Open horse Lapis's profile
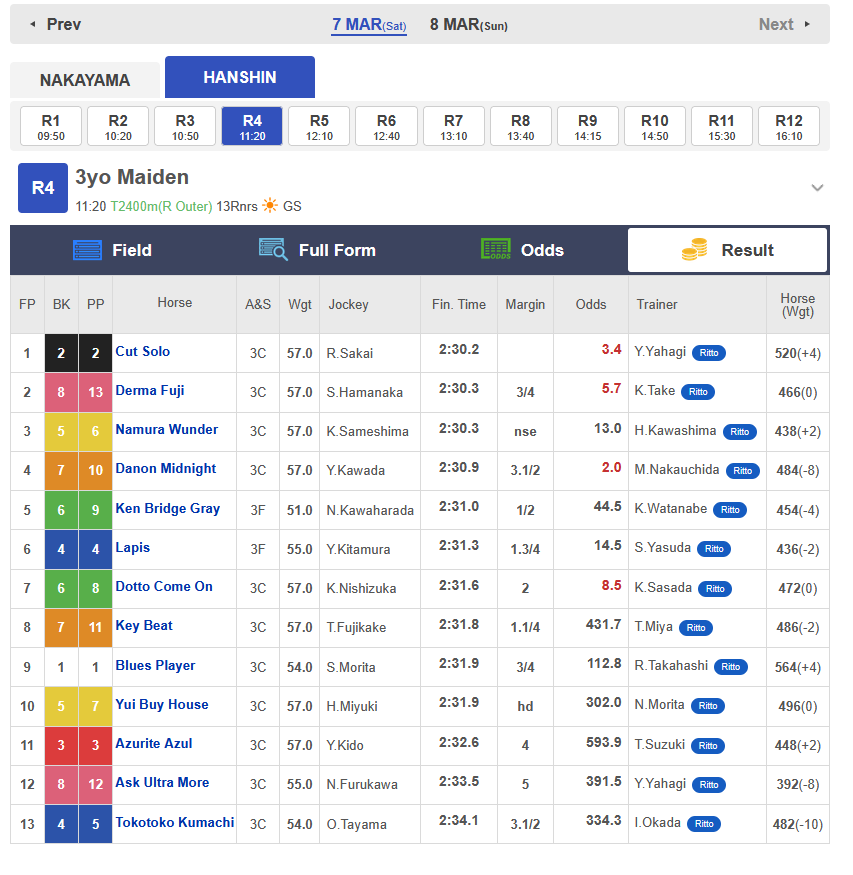Image resolution: width=853 pixels, height=875 pixels. coord(133,547)
